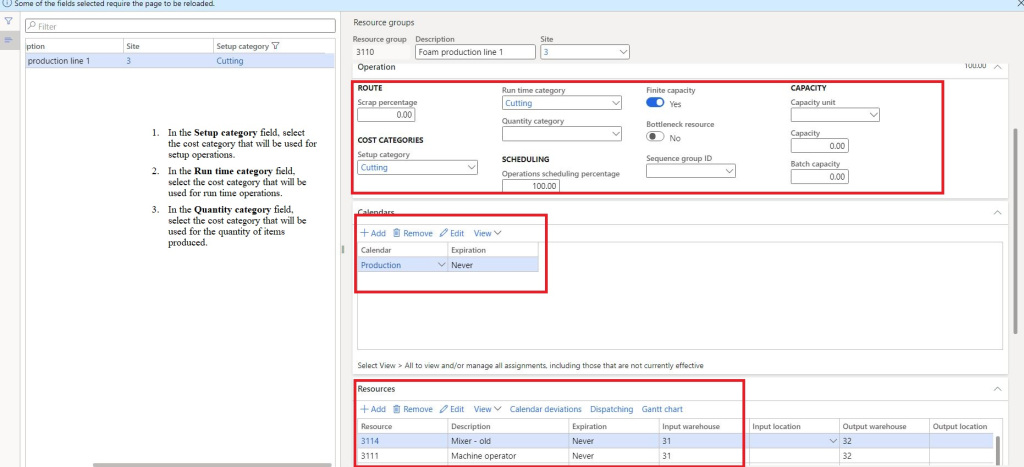Open the View menu in Calendars
Screen dimensions: 1024x467
487,233
